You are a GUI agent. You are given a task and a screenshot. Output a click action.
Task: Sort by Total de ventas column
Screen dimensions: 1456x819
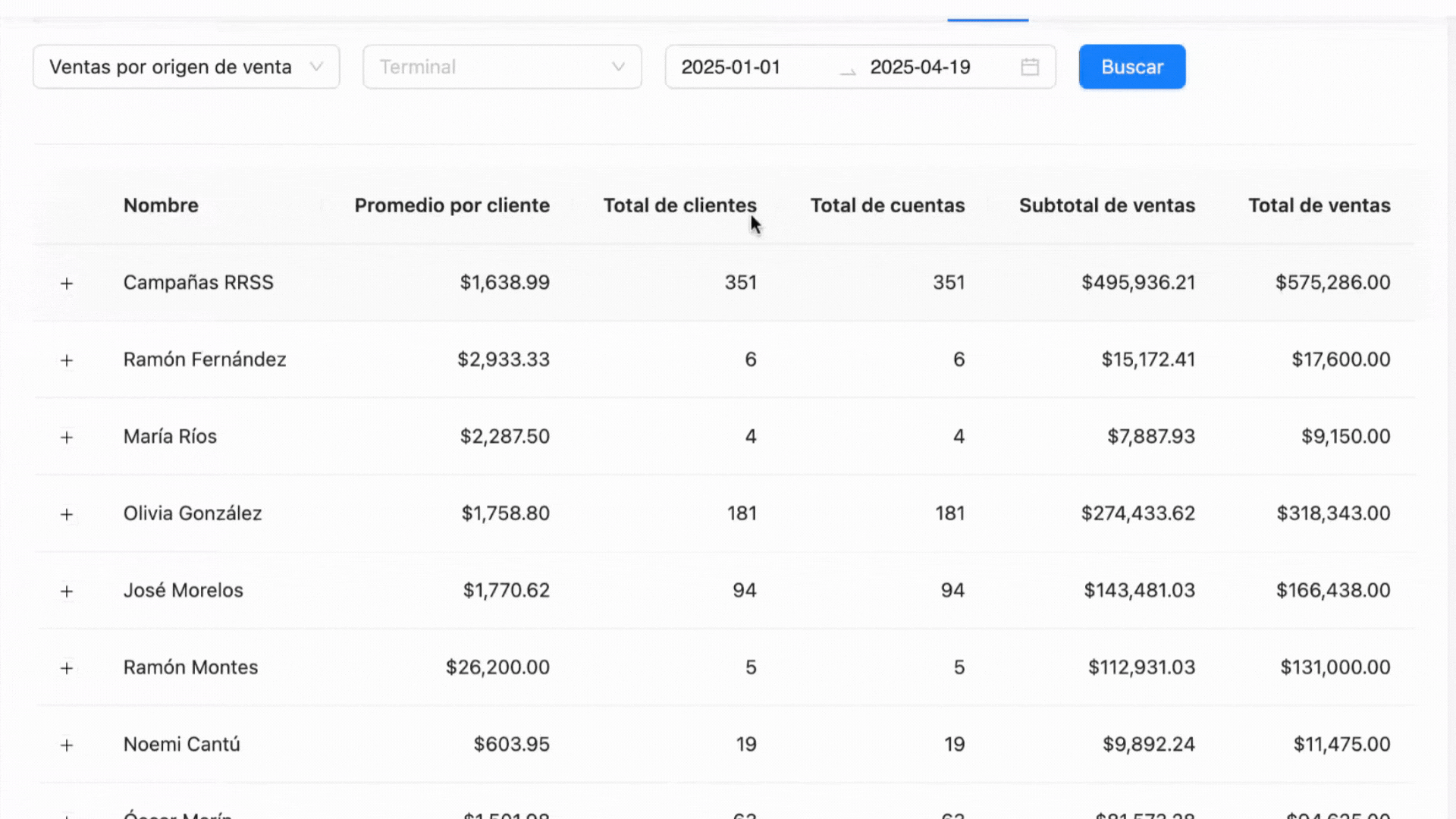click(1319, 206)
